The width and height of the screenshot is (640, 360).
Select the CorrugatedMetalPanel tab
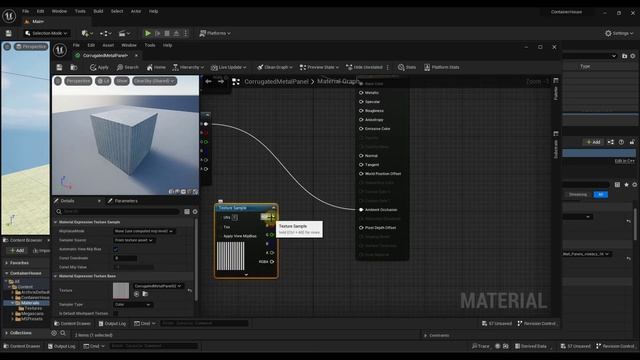pos(105,56)
